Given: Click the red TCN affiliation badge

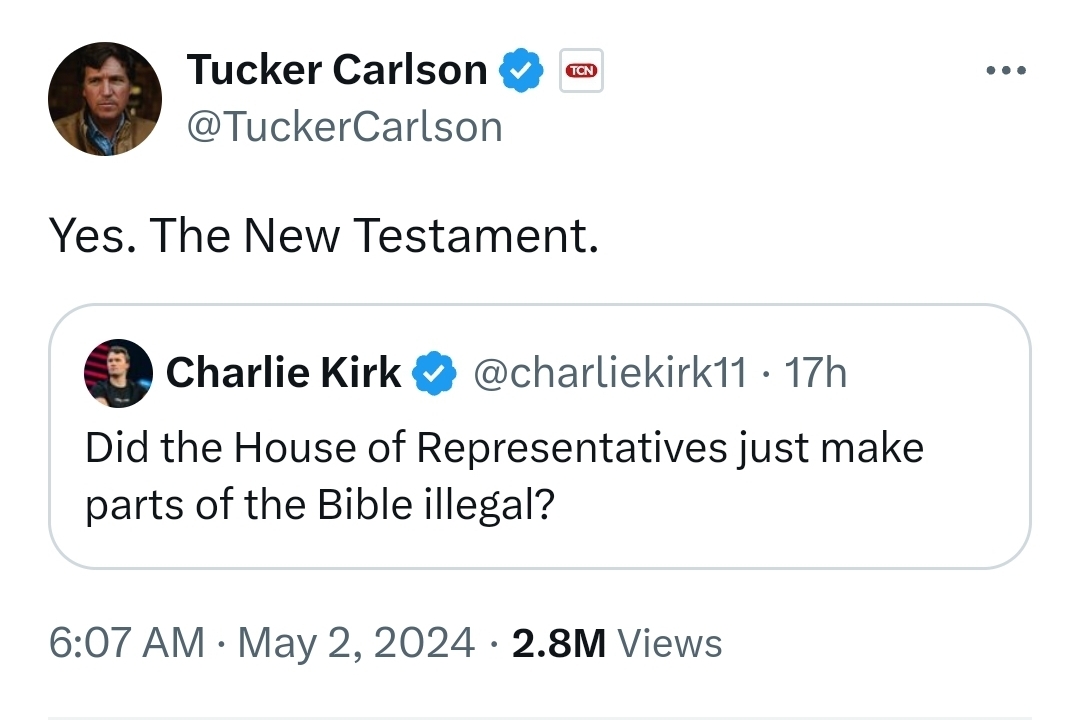Looking at the screenshot, I should [581, 71].
